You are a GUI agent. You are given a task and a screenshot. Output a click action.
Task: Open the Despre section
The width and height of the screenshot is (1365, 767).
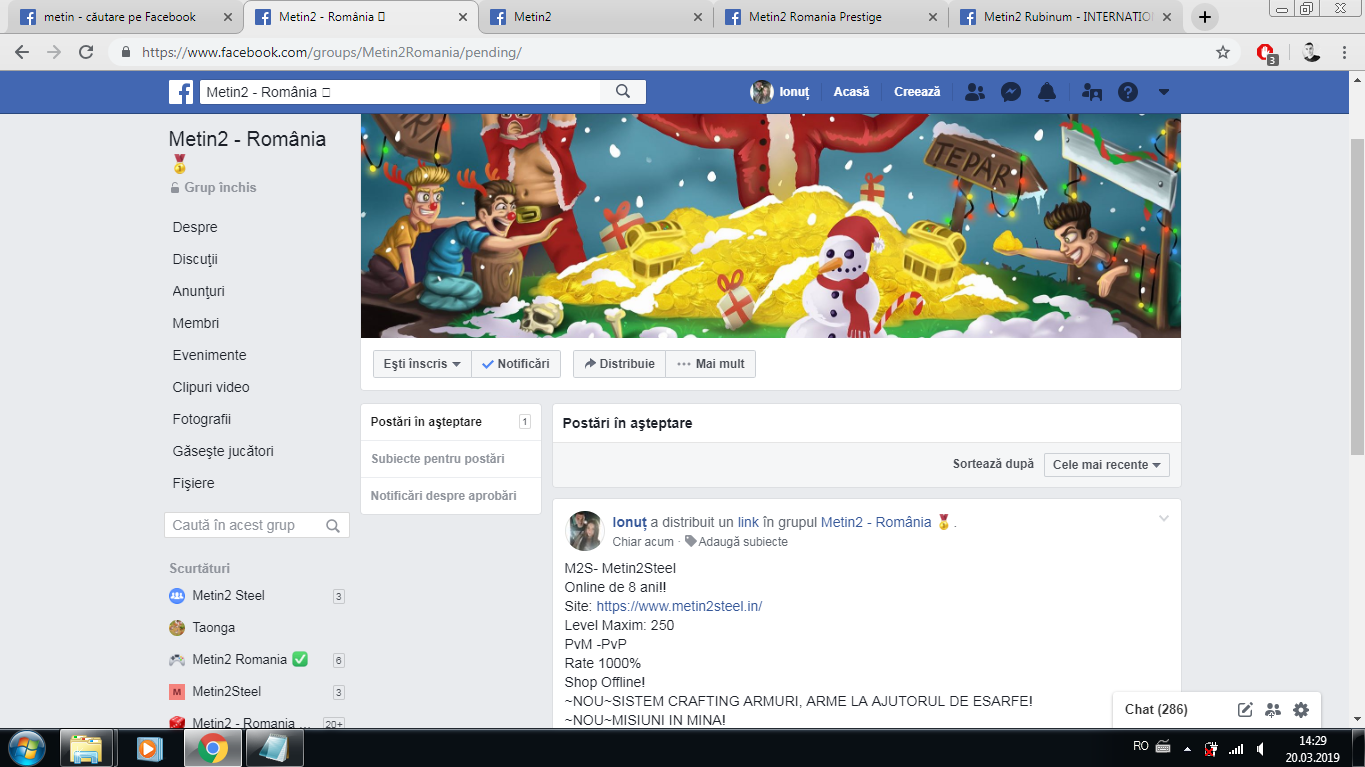click(195, 227)
